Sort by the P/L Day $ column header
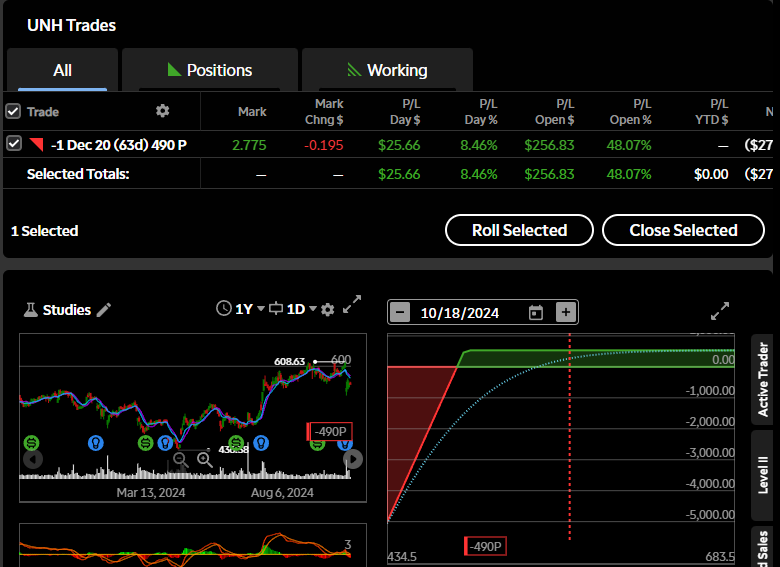Viewport: 780px width, 567px height. click(405, 111)
